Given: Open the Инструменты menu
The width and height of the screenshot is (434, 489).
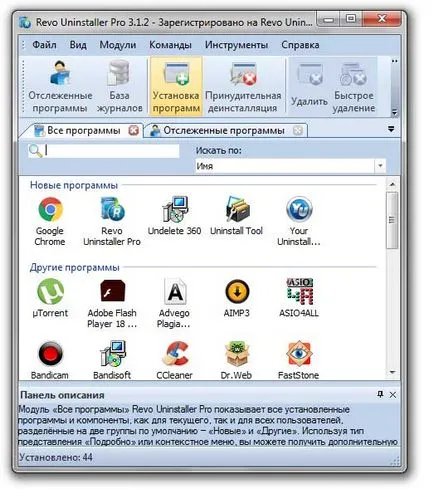Looking at the screenshot, I should 236,45.
